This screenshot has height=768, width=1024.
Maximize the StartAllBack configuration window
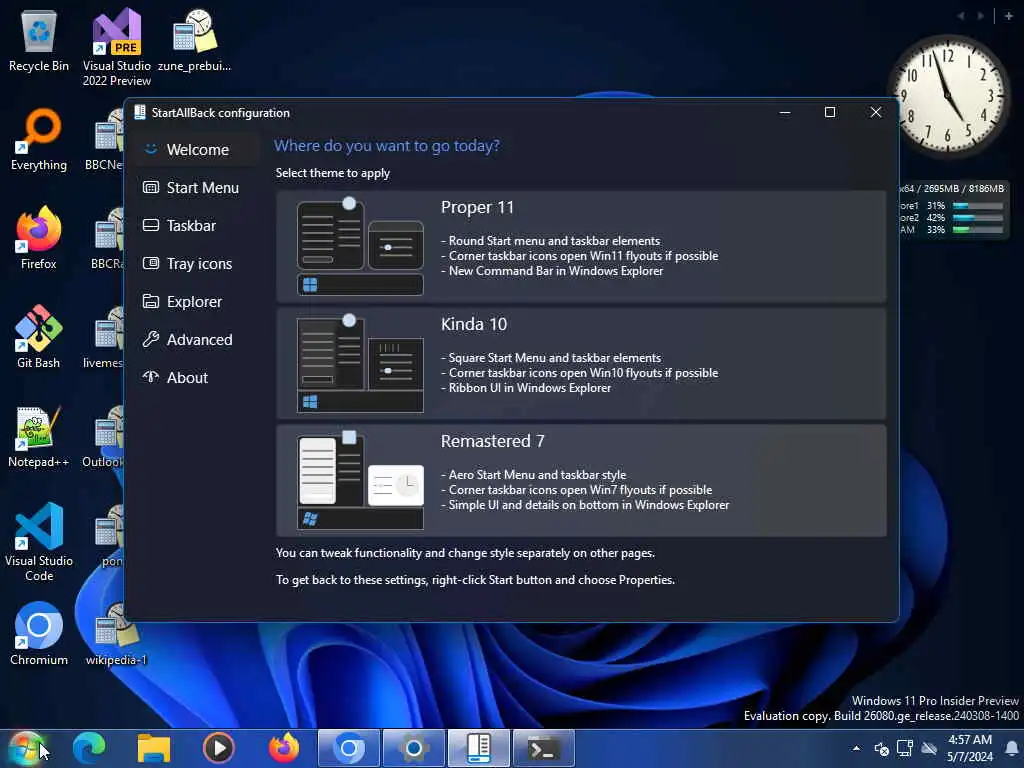coord(829,112)
